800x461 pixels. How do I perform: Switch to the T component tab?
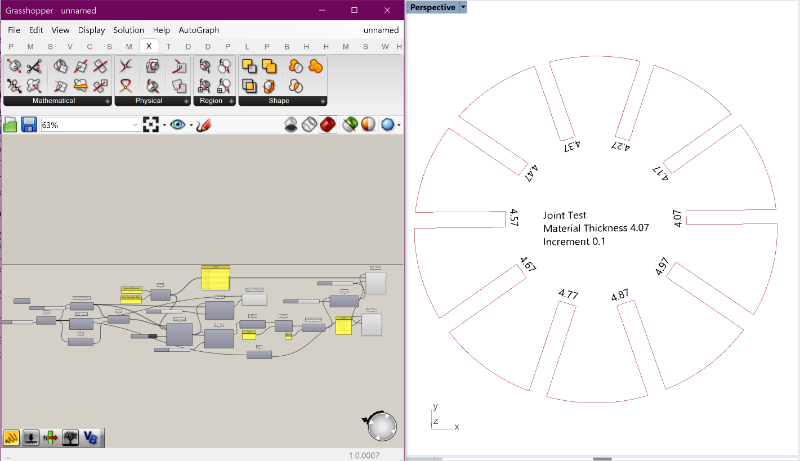pos(168,46)
